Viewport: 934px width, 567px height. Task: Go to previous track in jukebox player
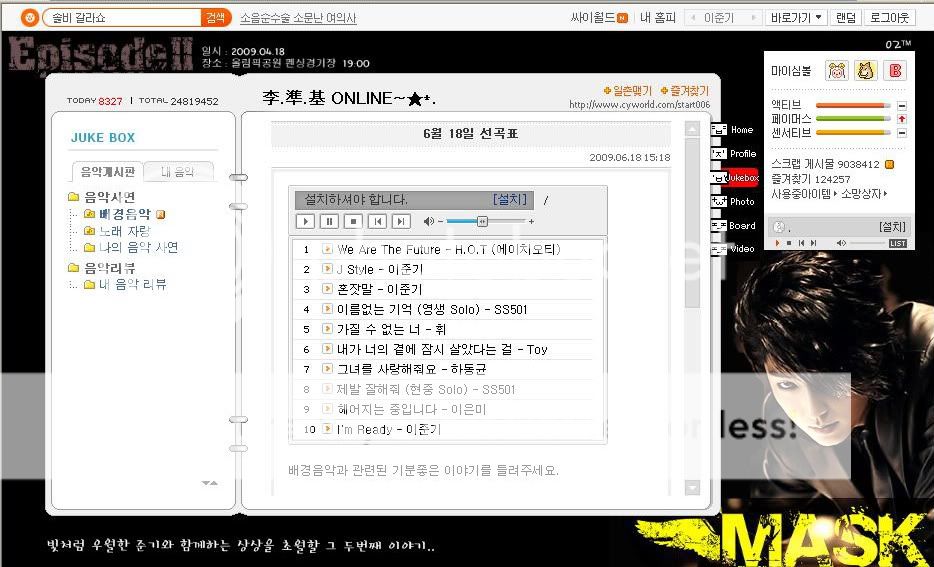point(376,221)
